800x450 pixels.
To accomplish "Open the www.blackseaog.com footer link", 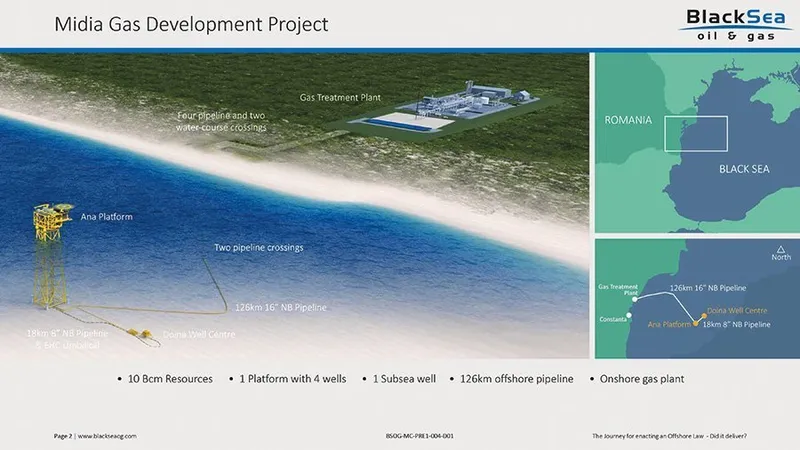I will [x=106, y=437].
